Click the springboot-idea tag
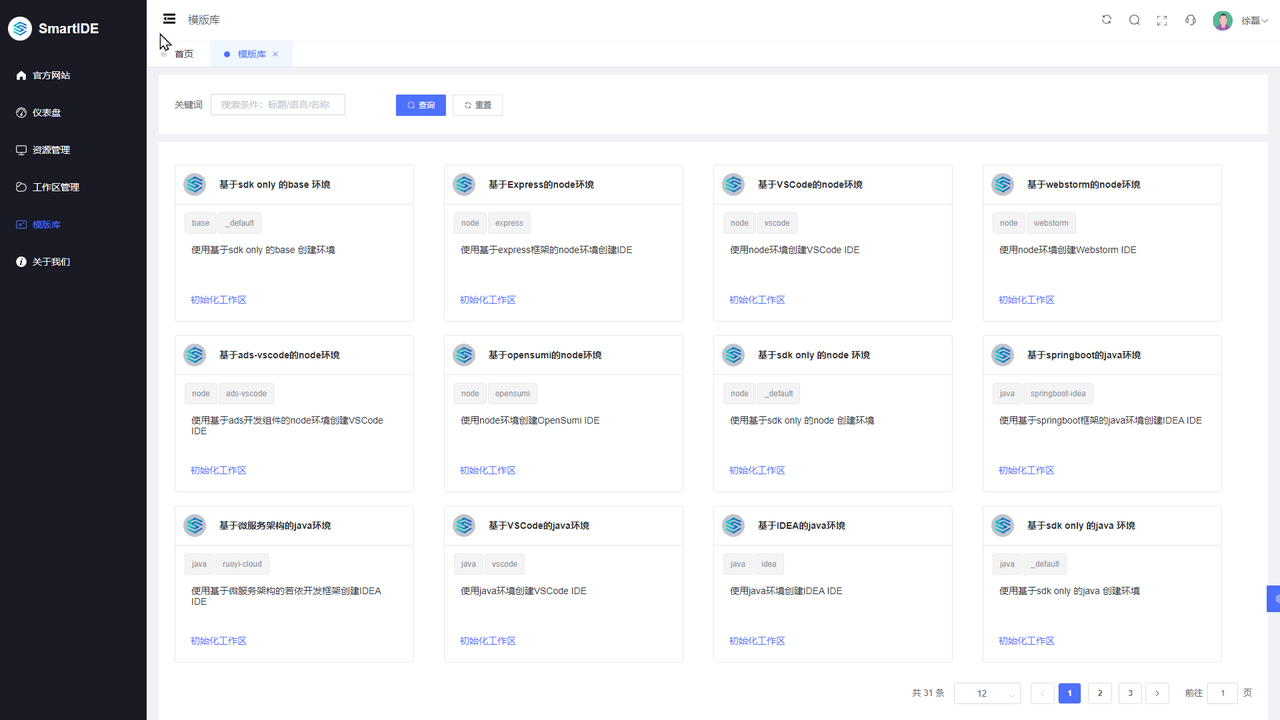Image resolution: width=1280 pixels, height=720 pixels. (x=1058, y=394)
